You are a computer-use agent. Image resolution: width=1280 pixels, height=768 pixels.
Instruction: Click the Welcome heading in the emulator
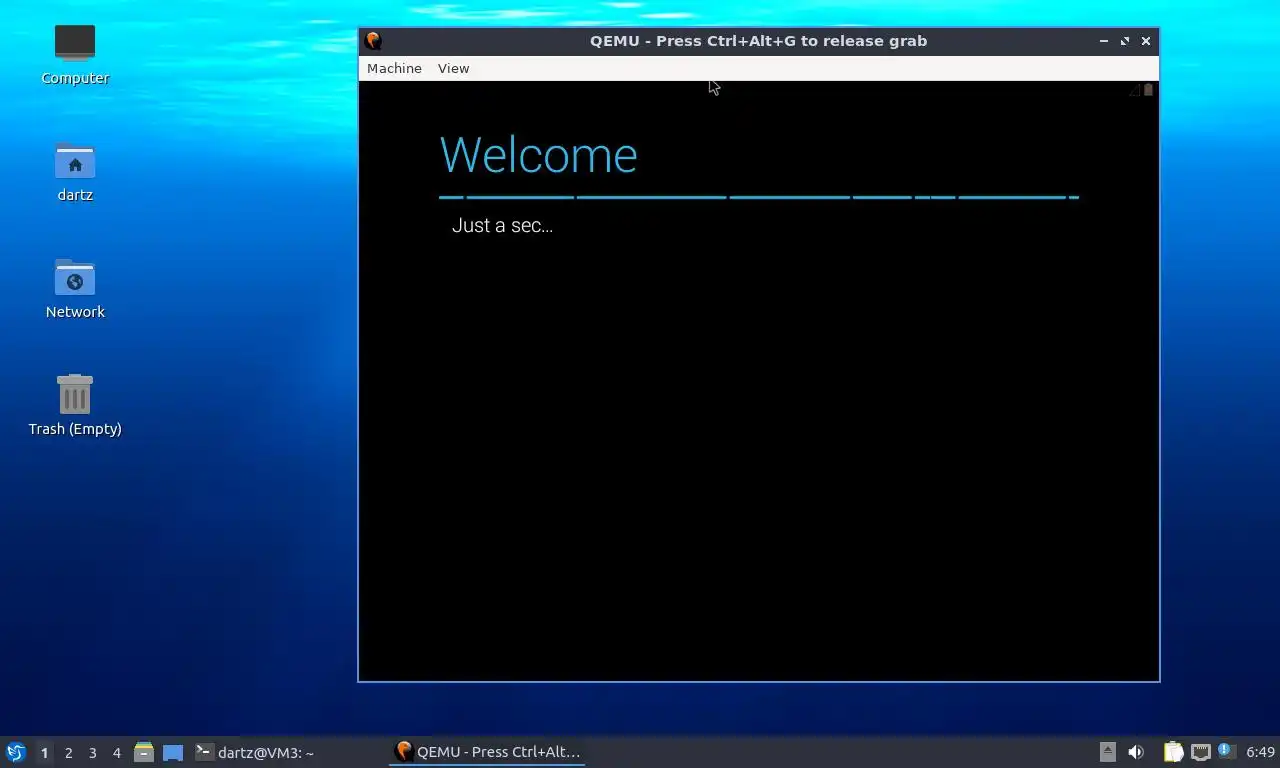[538, 155]
